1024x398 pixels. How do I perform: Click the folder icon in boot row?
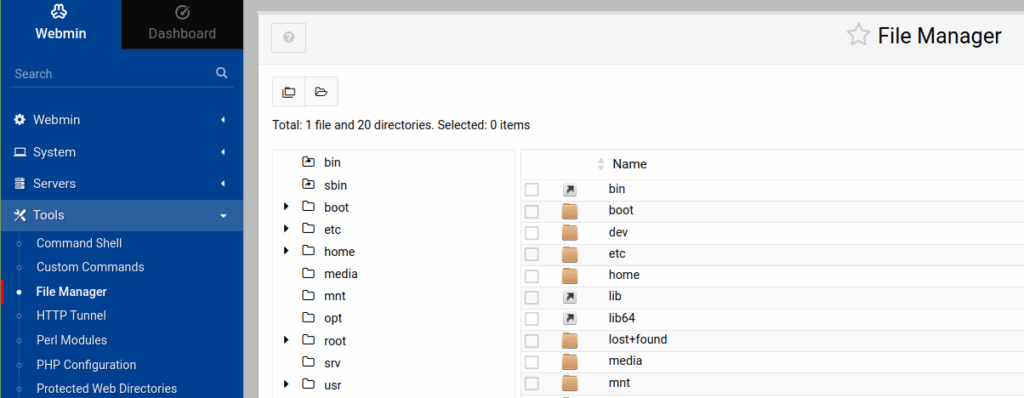coord(570,211)
